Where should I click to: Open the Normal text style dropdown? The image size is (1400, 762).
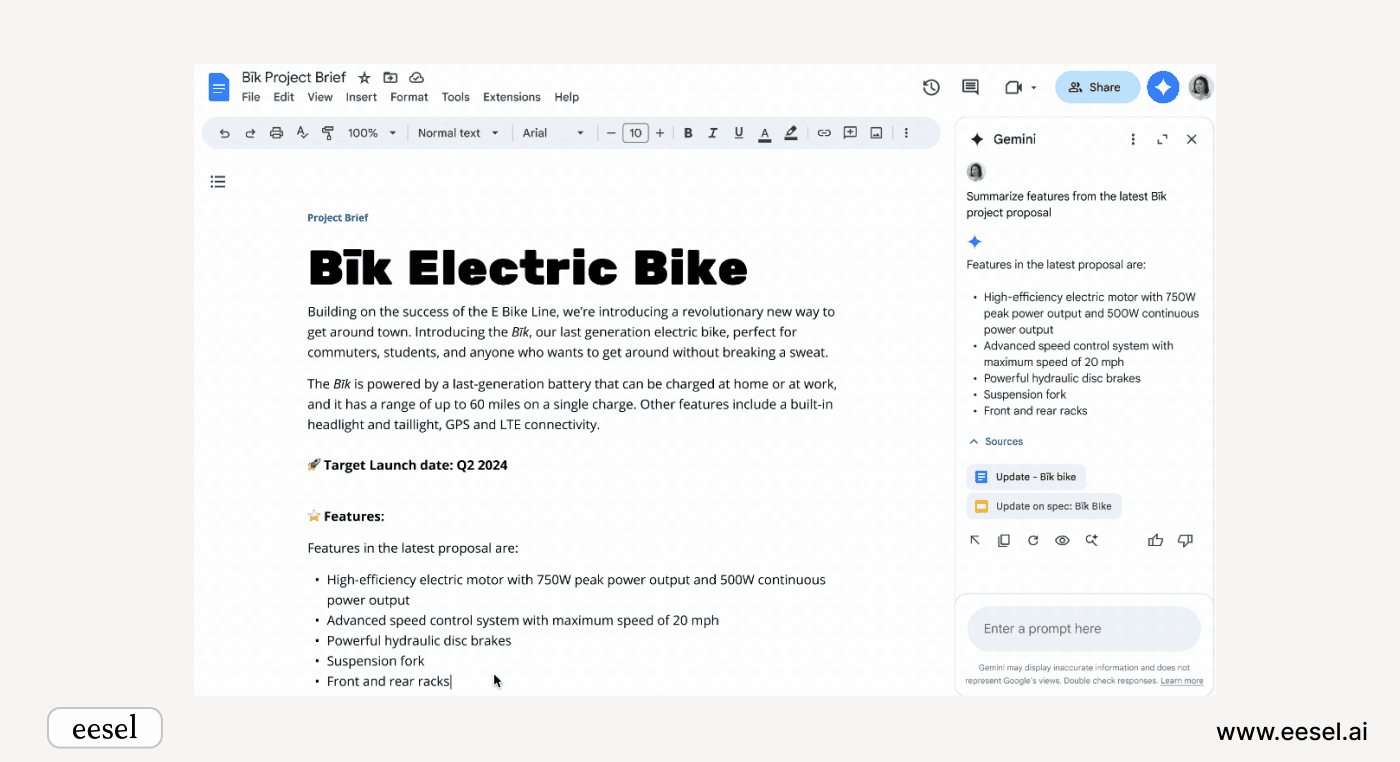(x=458, y=133)
